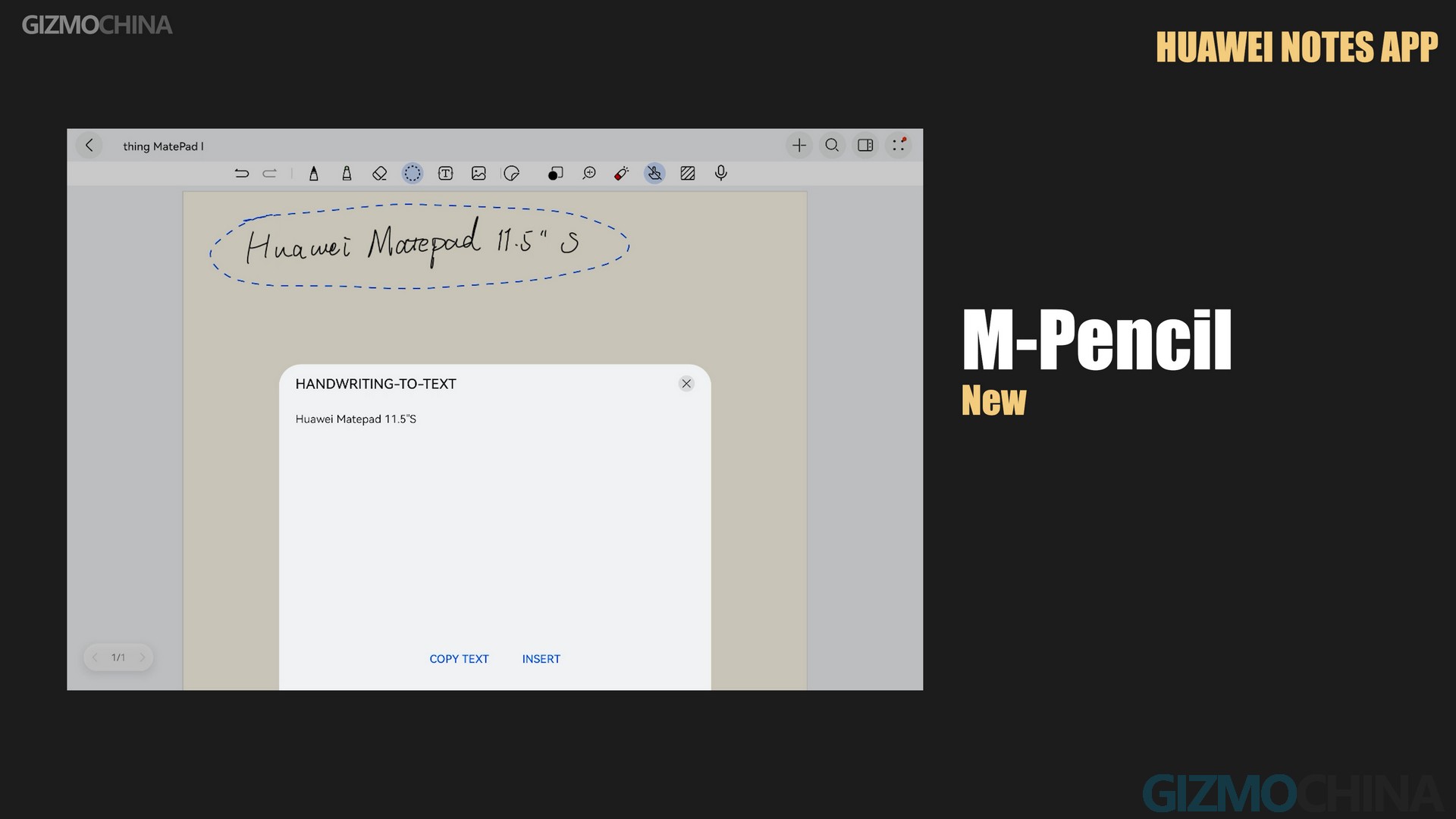Open the magnifier zoom tool
1456x819 pixels.
[590, 173]
